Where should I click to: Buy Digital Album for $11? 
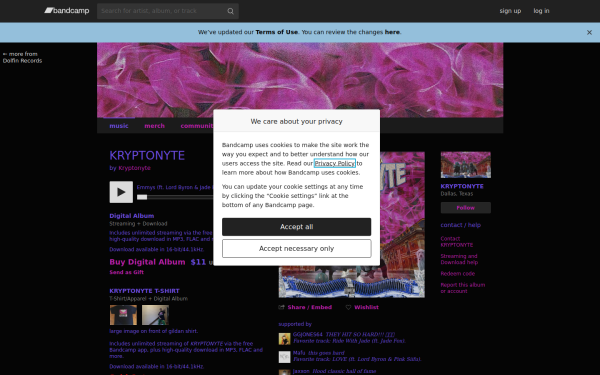[x=147, y=262]
